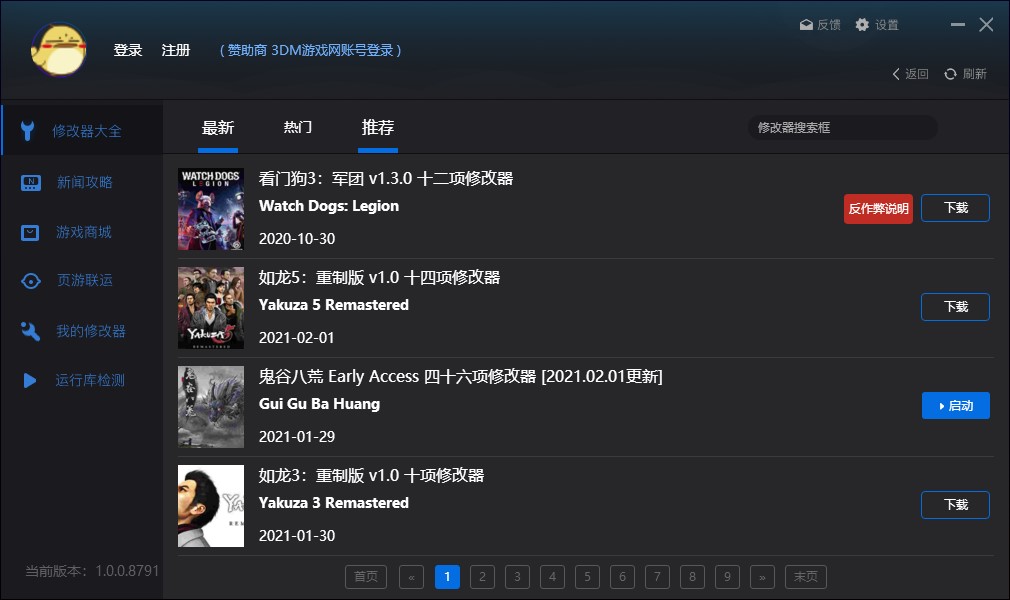Switch to the 最新 tab
Image resolution: width=1010 pixels, height=600 pixels.
(x=218, y=128)
